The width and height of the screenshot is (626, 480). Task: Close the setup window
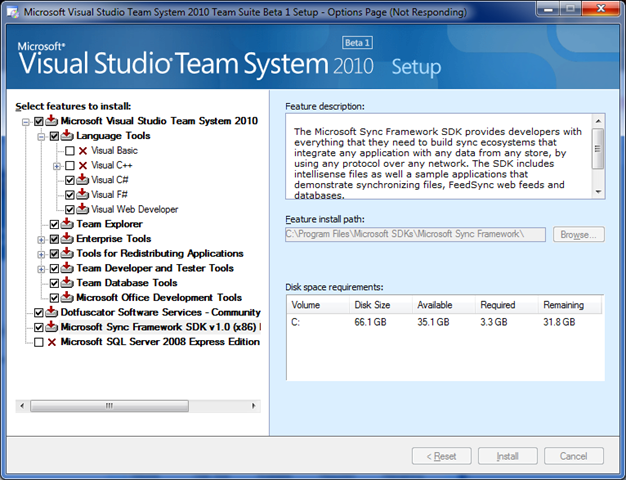tap(601, 8)
